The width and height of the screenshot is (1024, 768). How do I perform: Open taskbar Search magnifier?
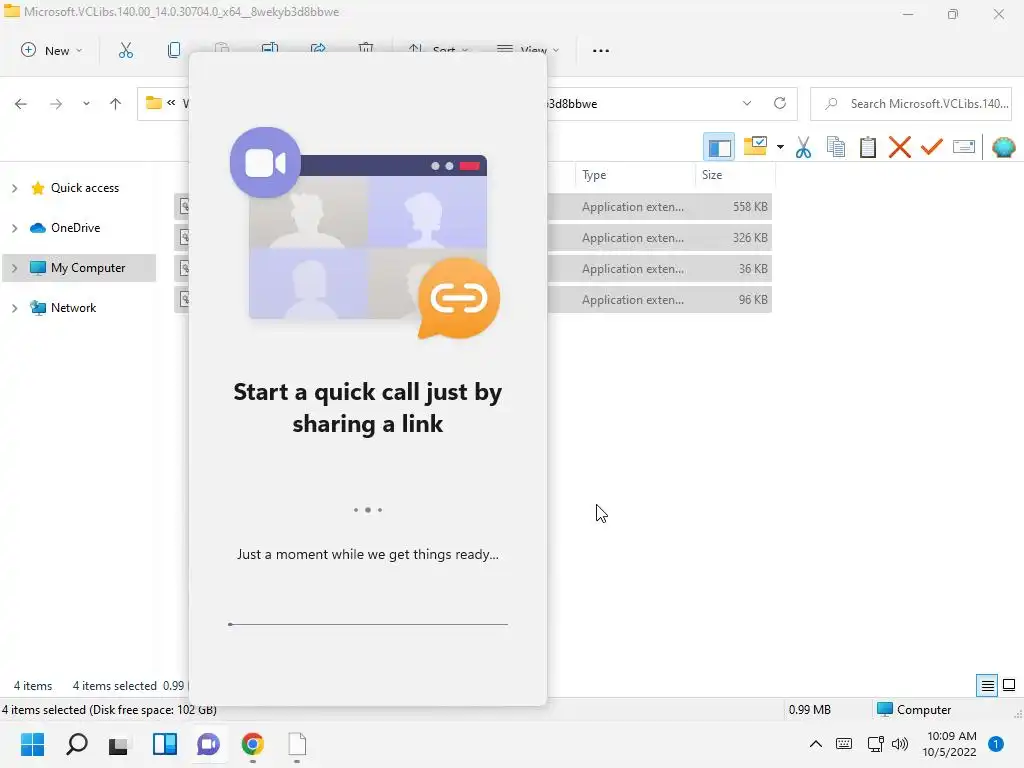(x=76, y=744)
